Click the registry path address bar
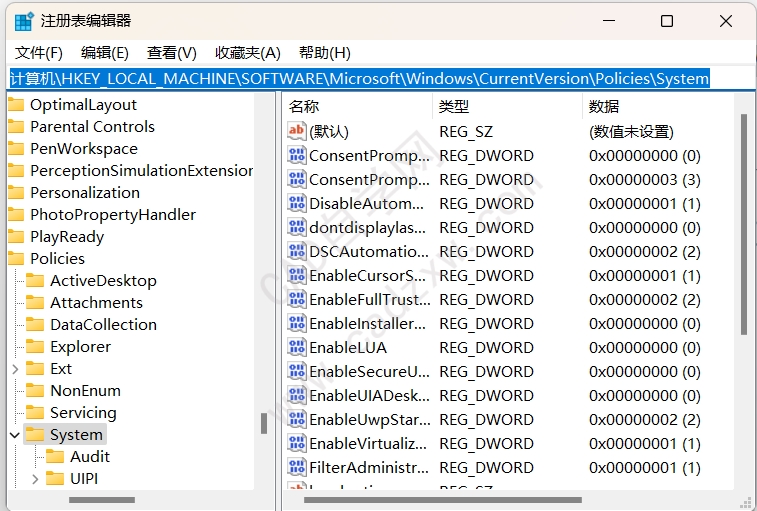Image resolution: width=757 pixels, height=511 pixels. coord(380,78)
